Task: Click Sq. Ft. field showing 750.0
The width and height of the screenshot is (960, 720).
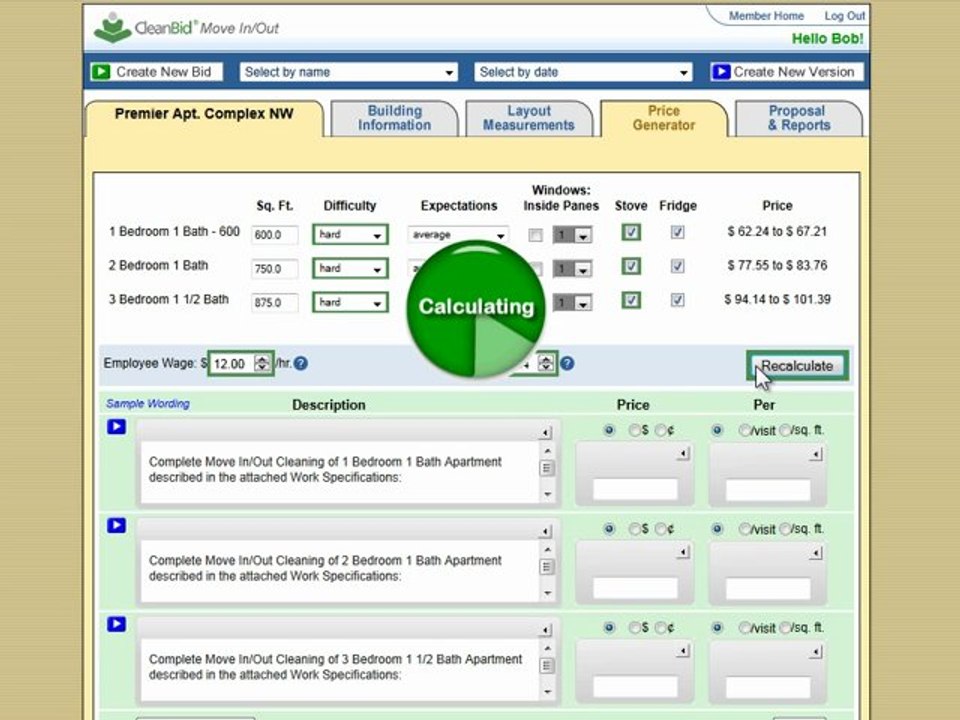Action: [275, 269]
